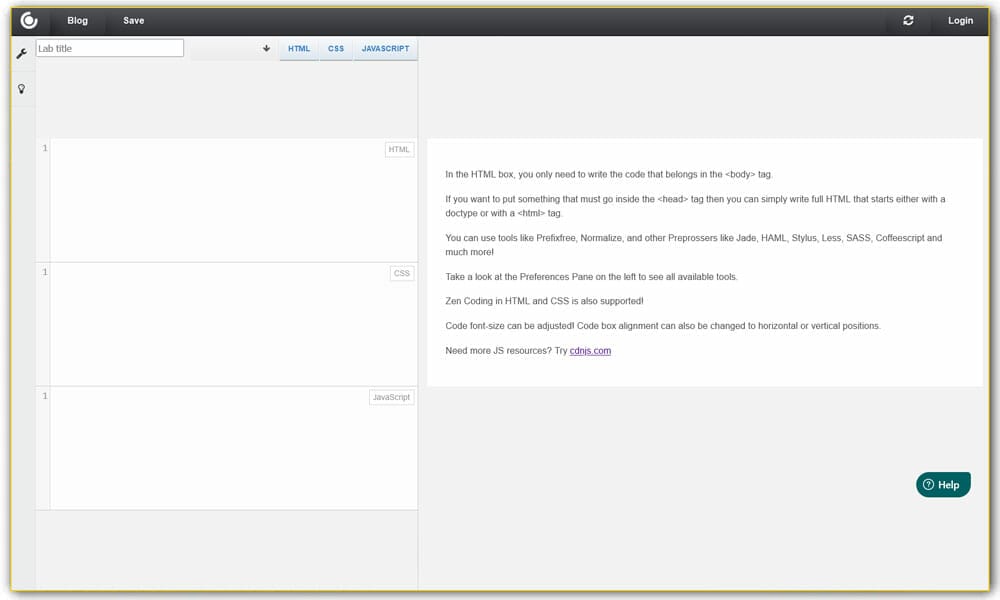Click the CSSDeck logo icon

(29, 20)
